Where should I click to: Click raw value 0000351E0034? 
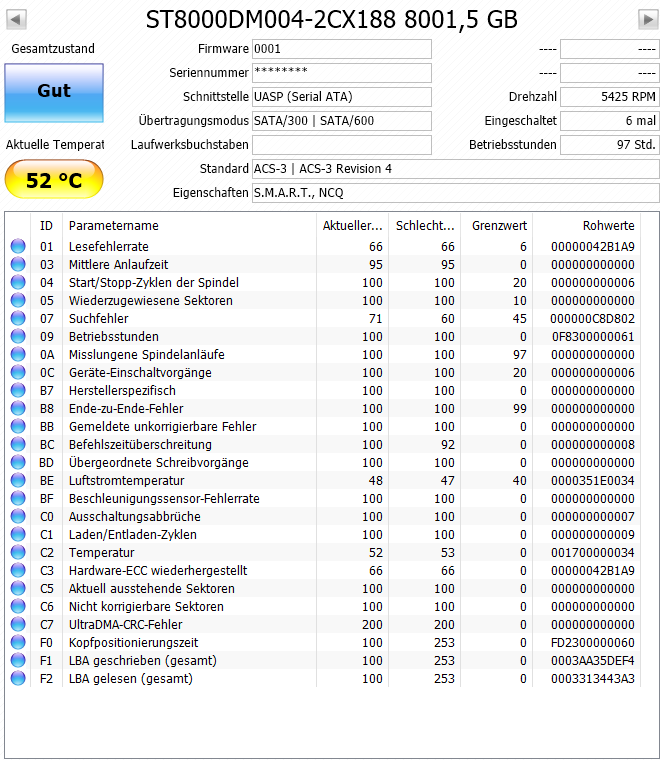(x=593, y=481)
